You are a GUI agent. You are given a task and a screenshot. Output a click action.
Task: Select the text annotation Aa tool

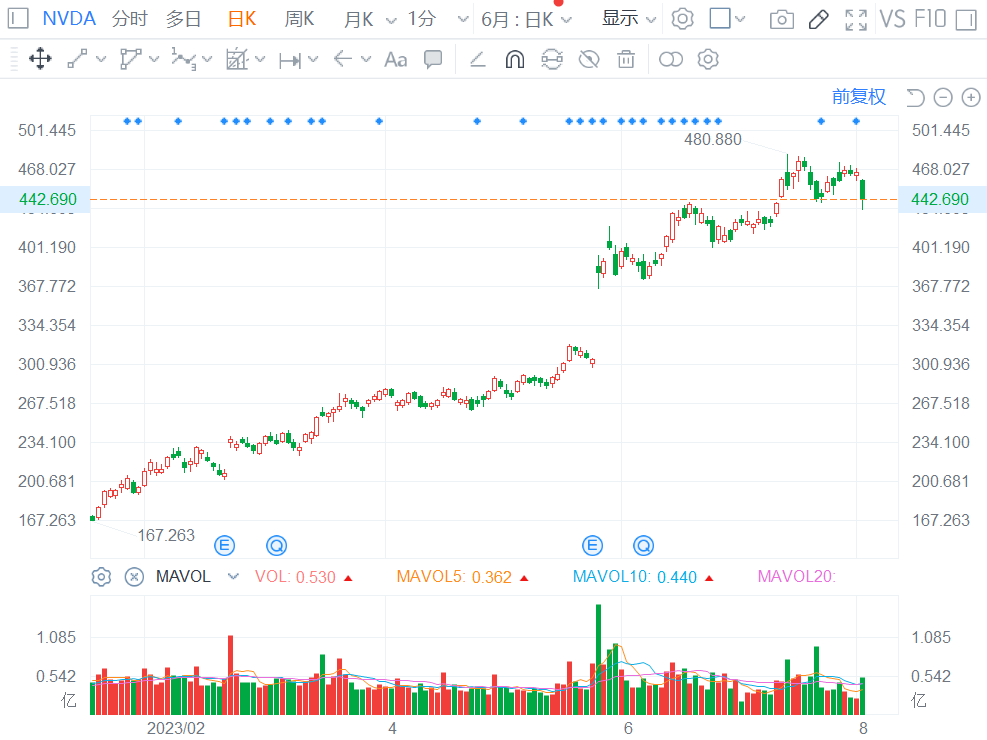pos(396,60)
